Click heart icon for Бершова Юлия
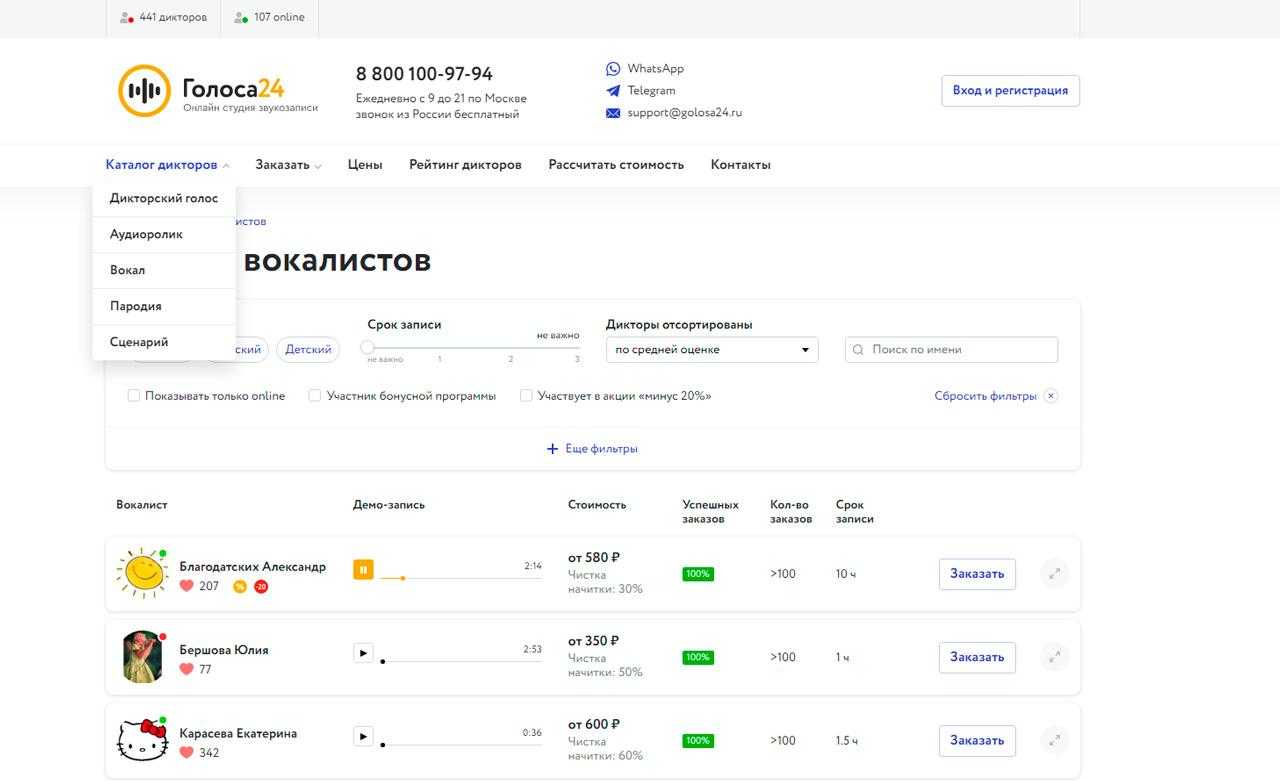 (x=186, y=669)
